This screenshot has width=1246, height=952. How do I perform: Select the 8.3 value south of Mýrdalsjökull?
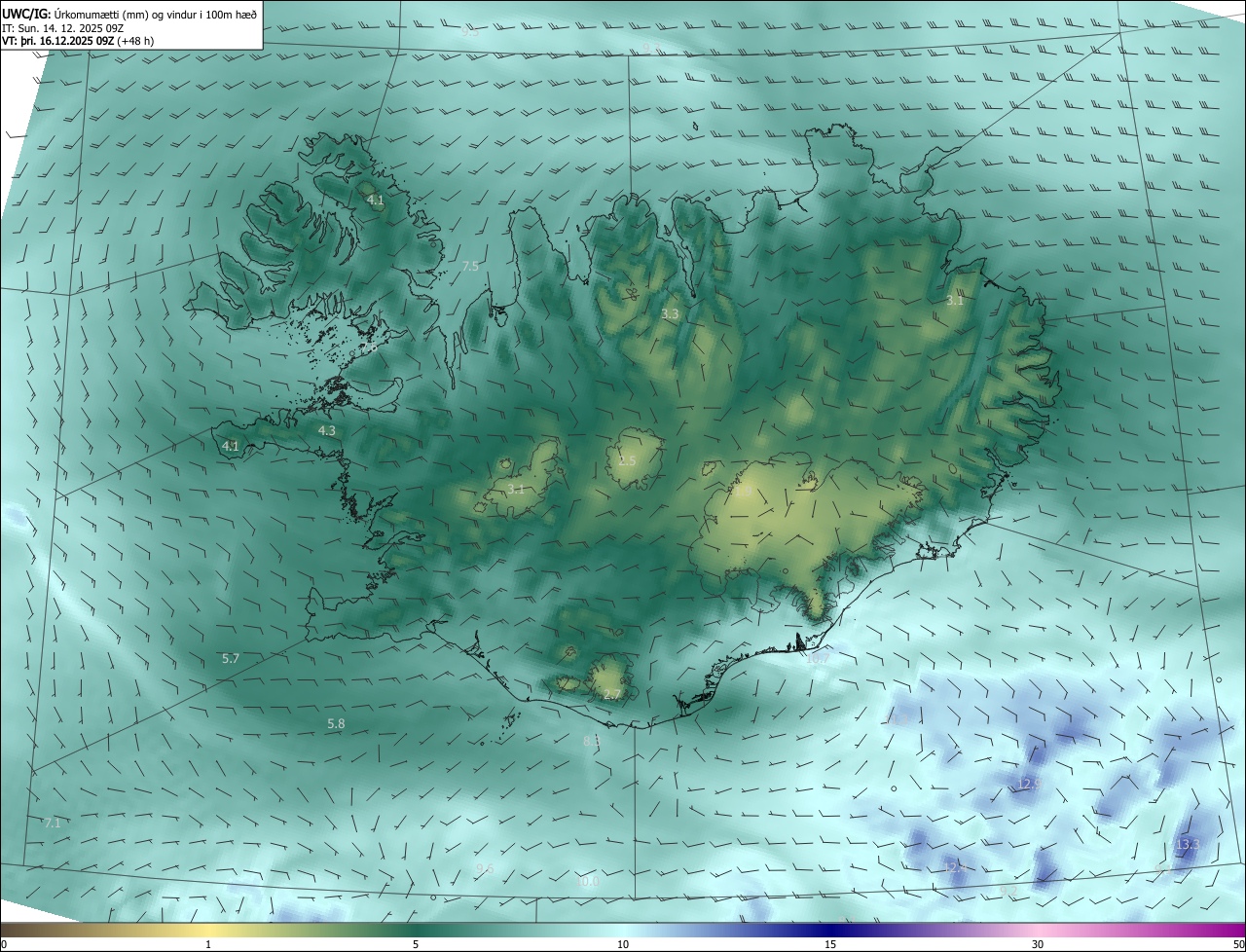pyautogui.click(x=592, y=741)
